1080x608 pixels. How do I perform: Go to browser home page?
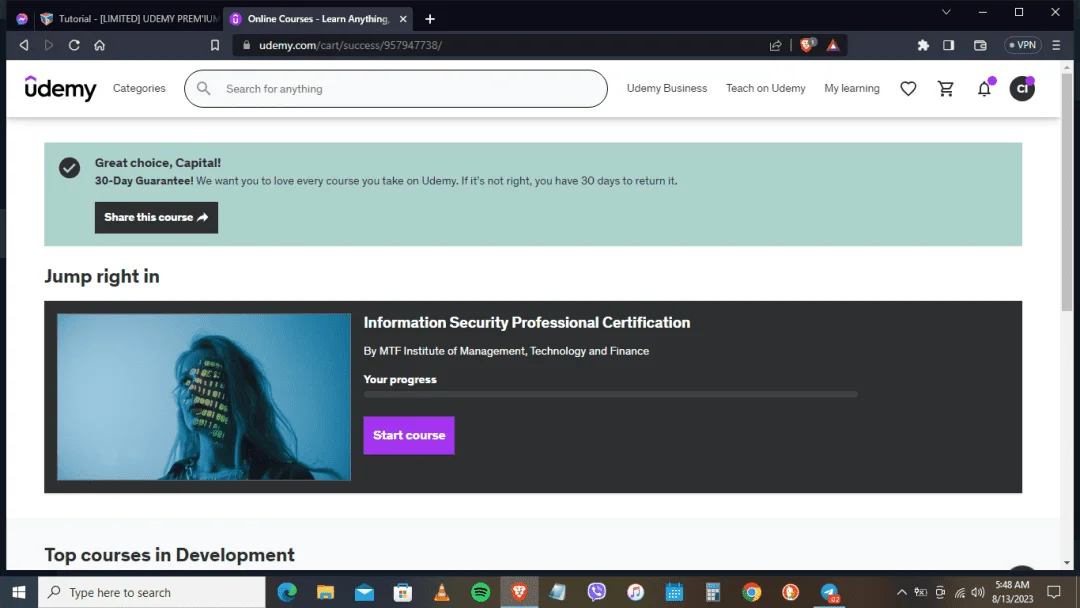pos(99,45)
